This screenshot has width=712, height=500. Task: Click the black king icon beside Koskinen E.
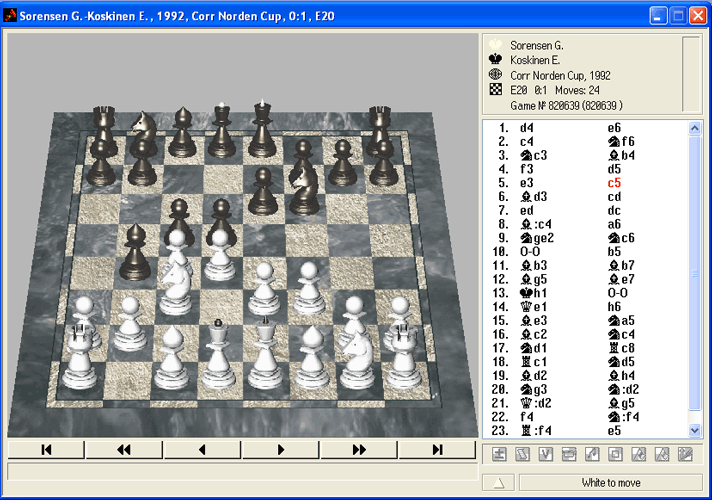click(495, 59)
